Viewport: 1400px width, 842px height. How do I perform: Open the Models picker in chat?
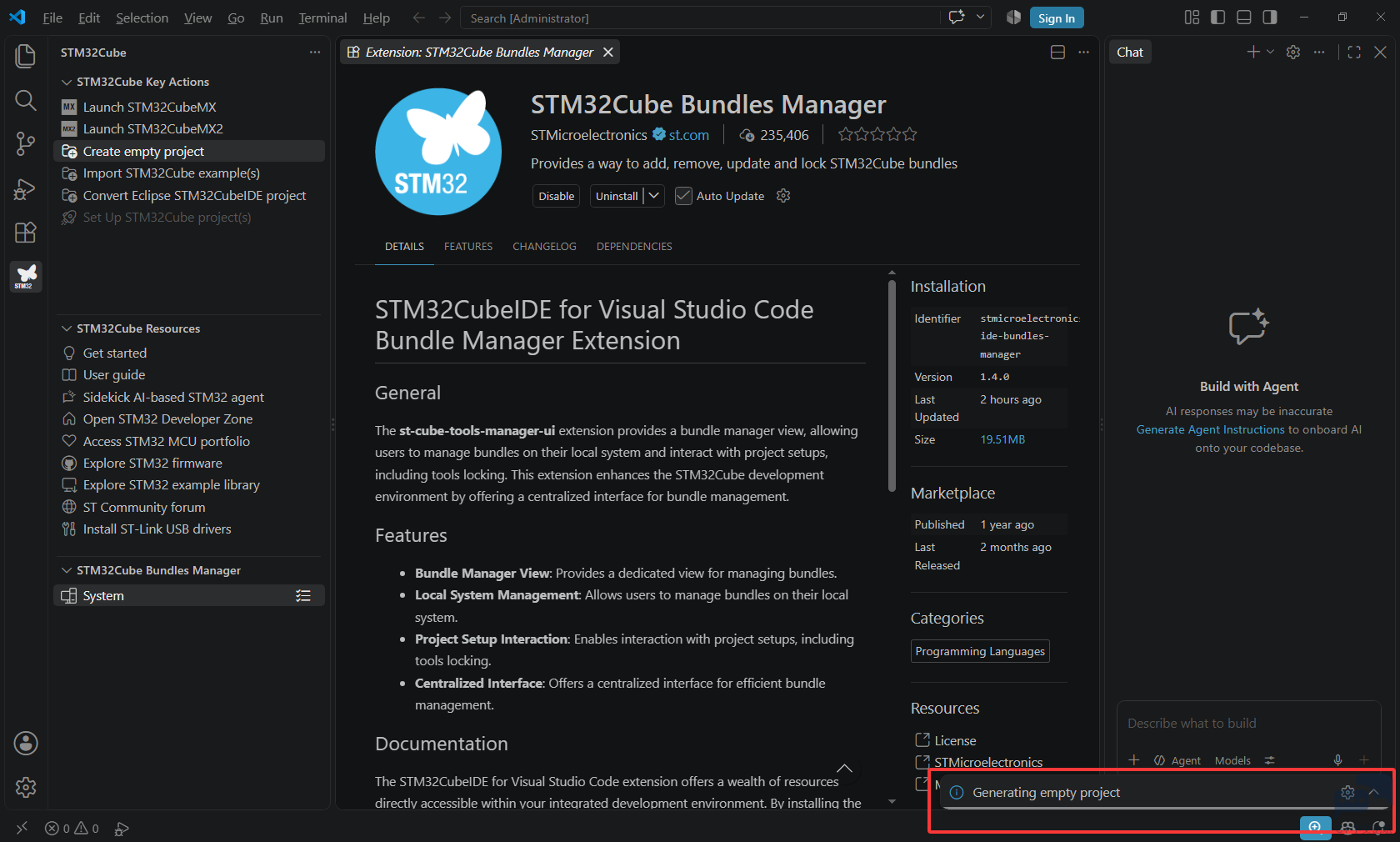point(1232,760)
